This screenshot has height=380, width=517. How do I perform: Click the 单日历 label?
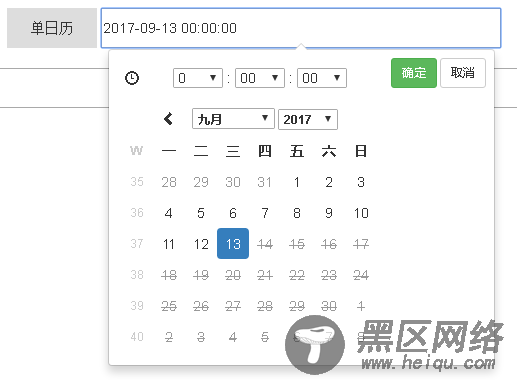click(x=52, y=28)
